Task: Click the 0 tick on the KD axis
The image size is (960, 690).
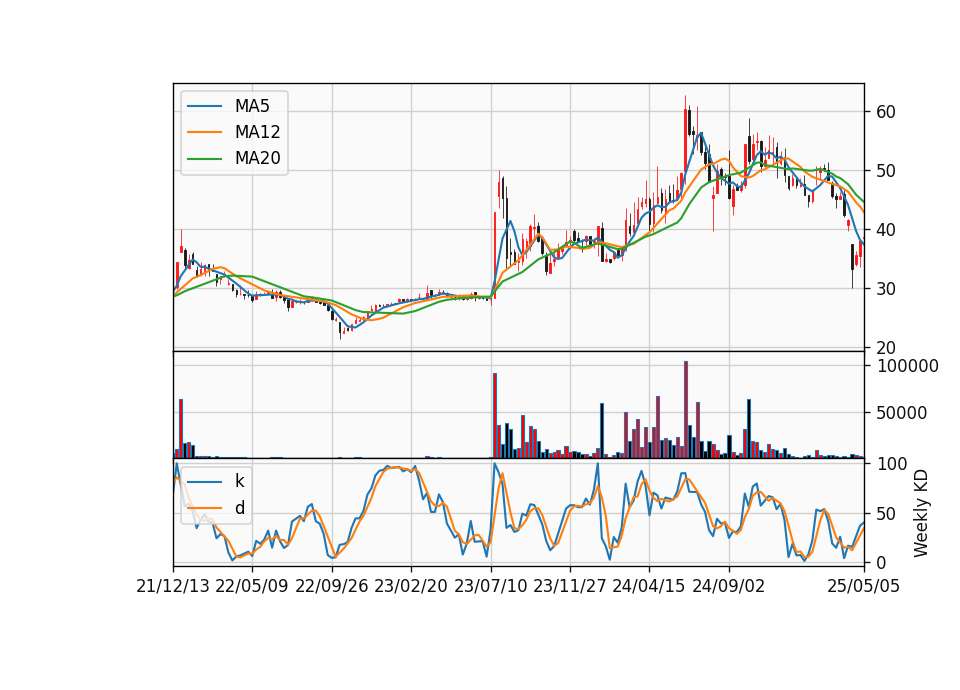Action: [x=881, y=563]
